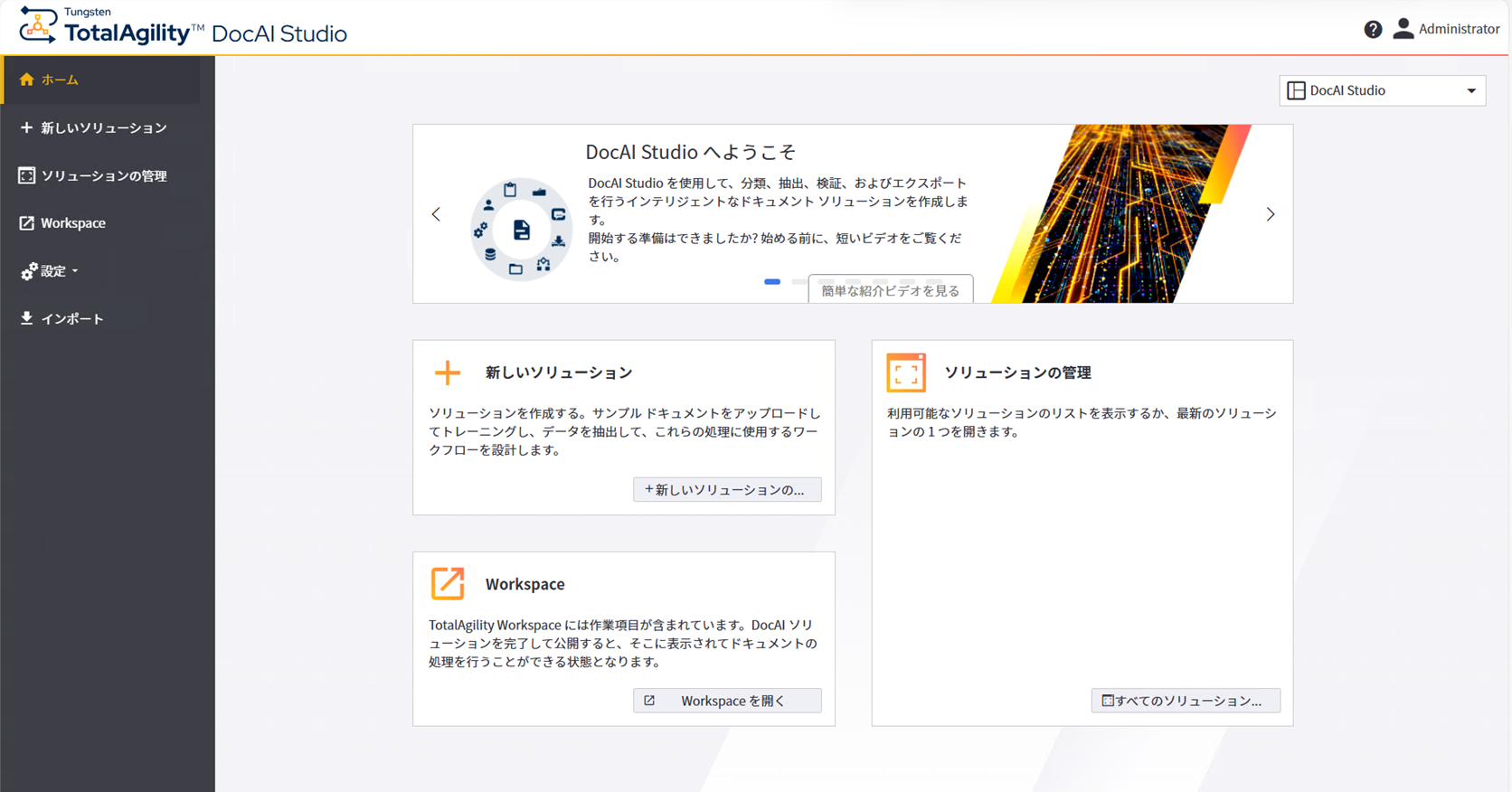Open the DocAI Studio dropdown
This screenshot has width=1512, height=792.
pyautogui.click(x=1383, y=90)
